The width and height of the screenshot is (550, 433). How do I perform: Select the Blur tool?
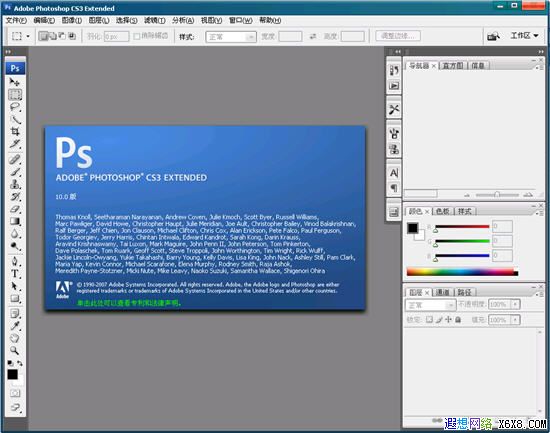[x=15, y=234]
